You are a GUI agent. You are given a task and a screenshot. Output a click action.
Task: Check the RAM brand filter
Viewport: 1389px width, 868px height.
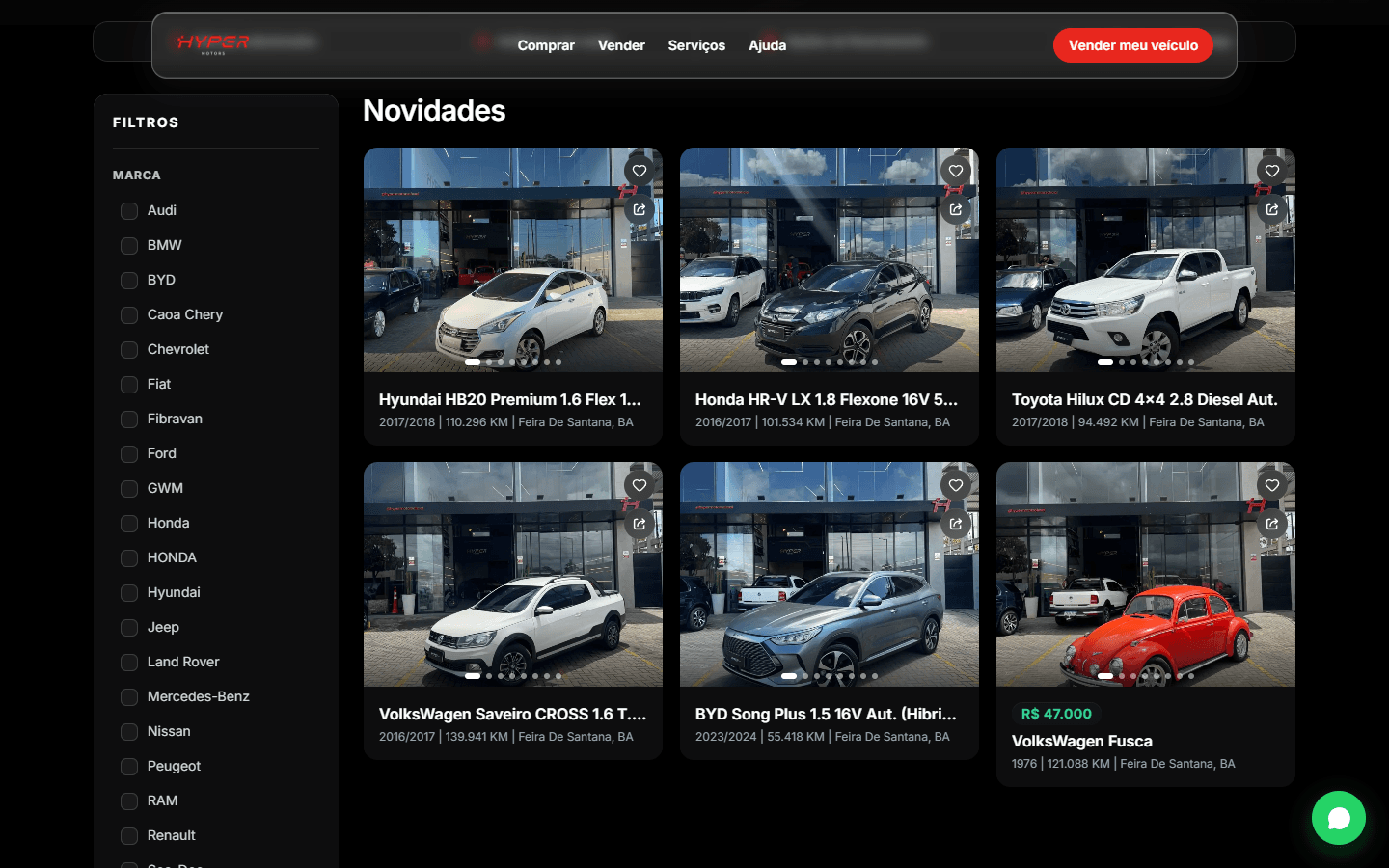click(129, 801)
